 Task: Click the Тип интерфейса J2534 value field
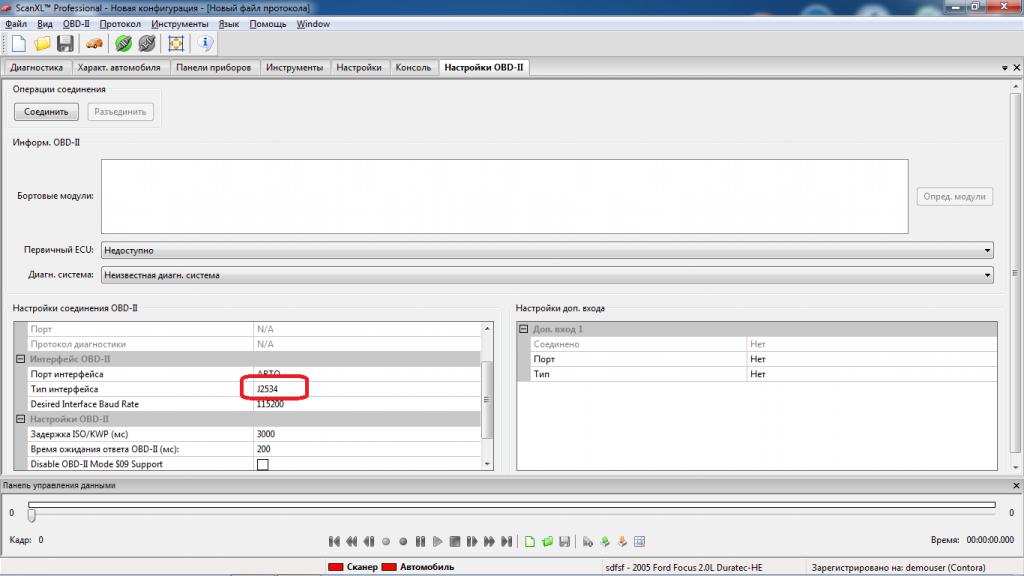(274, 389)
